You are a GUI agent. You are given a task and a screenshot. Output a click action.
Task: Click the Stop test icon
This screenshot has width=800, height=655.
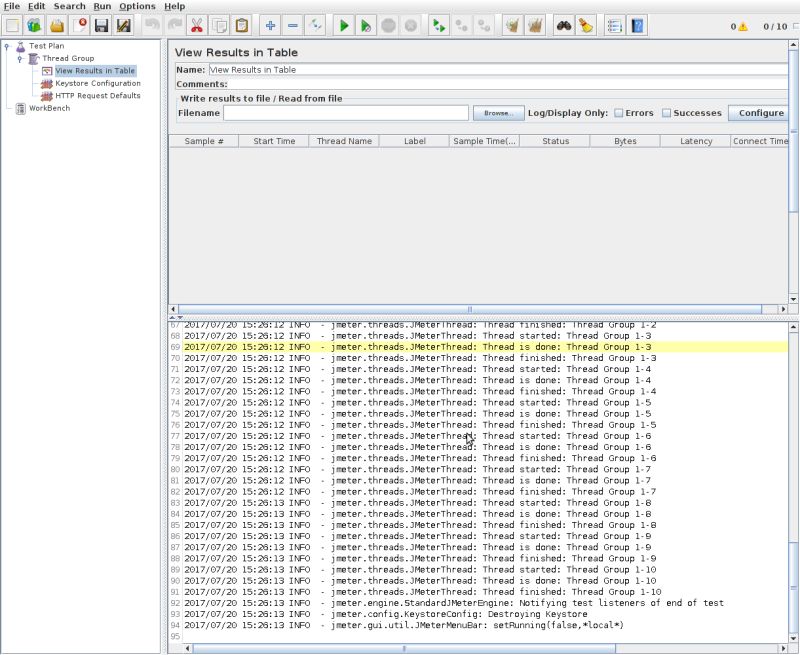(x=389, y=26)
